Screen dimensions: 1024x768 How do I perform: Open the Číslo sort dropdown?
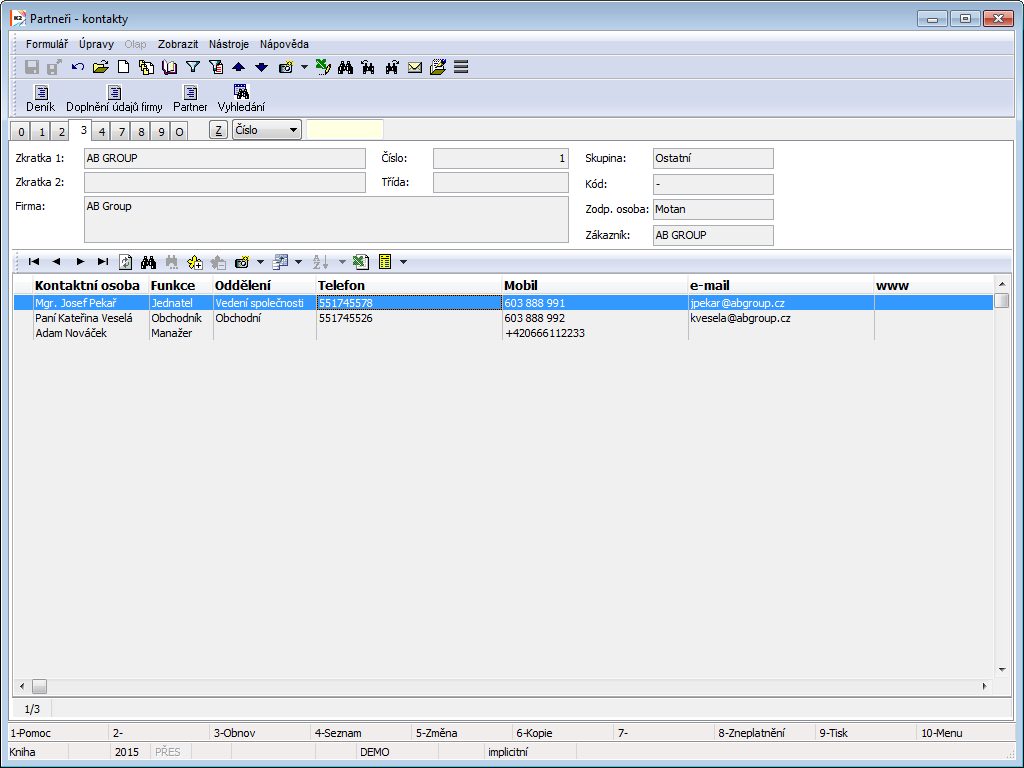click(266, 130)
